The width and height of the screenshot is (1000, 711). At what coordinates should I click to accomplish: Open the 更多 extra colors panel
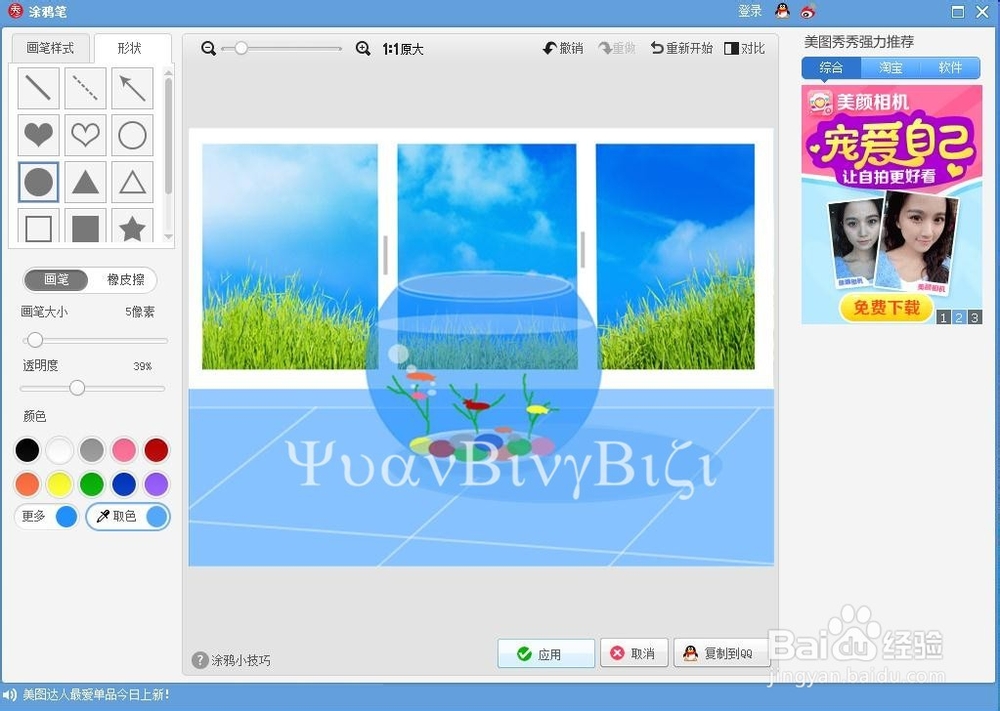tap(32, 516)
